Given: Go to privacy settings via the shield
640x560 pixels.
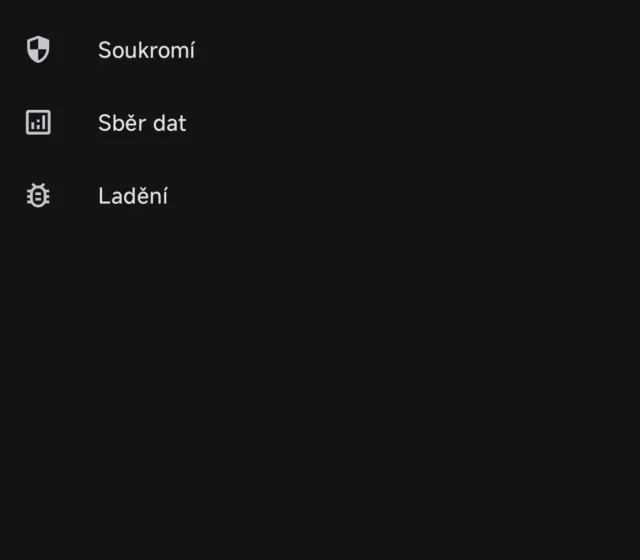Looking at the screenshot, I should click(x=38, y=50).
